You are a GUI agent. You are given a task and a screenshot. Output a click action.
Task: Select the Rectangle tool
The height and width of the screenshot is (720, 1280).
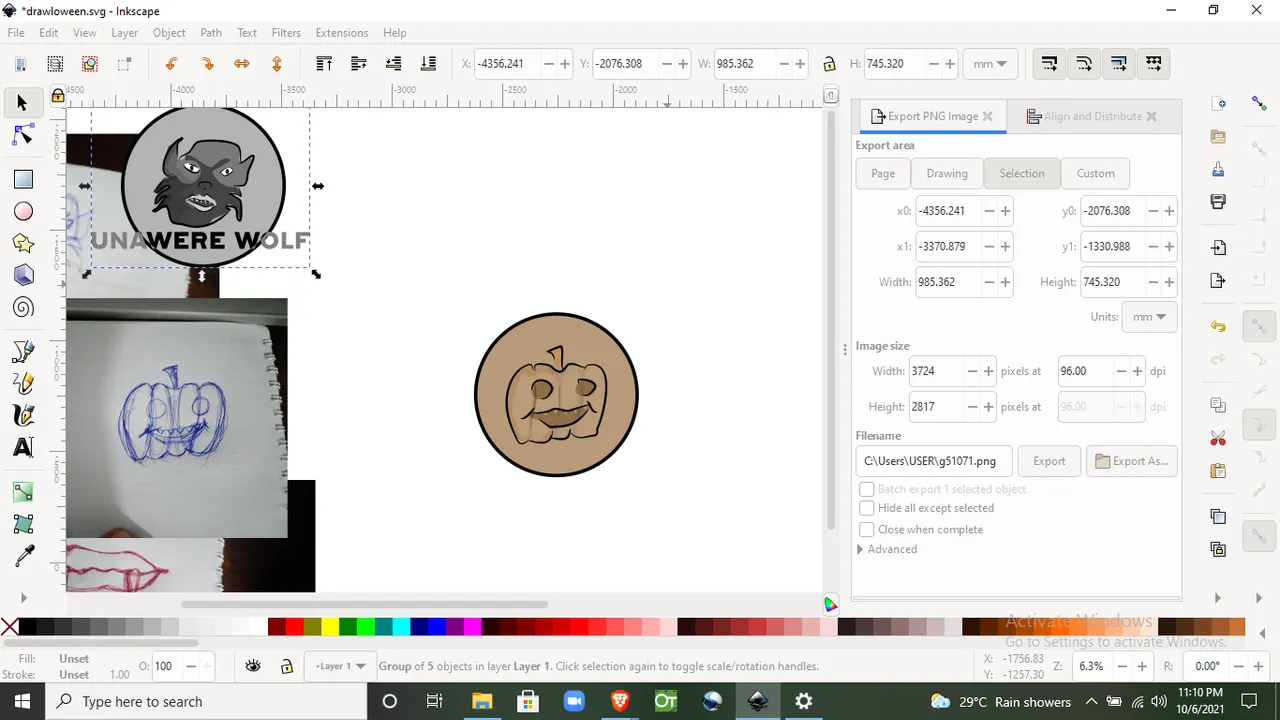coord(22,179)
